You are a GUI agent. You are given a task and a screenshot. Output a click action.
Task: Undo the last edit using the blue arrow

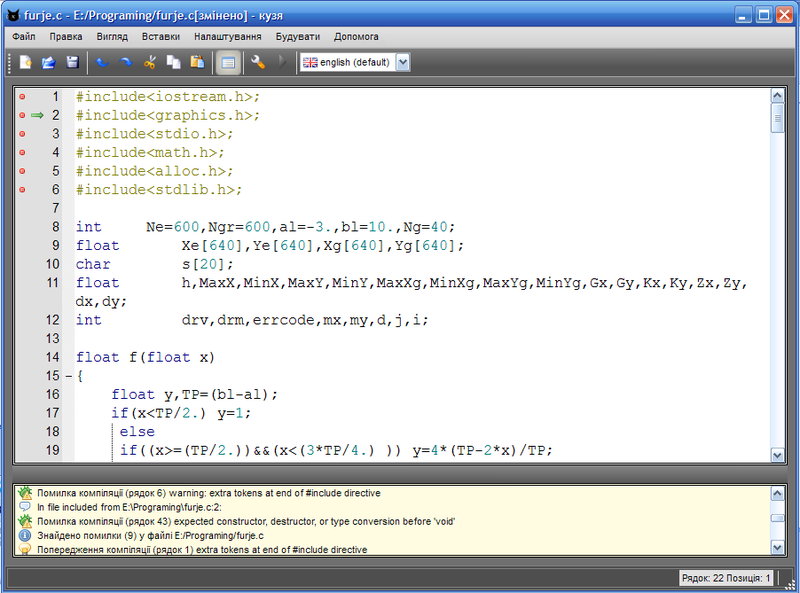click(102, 62)
